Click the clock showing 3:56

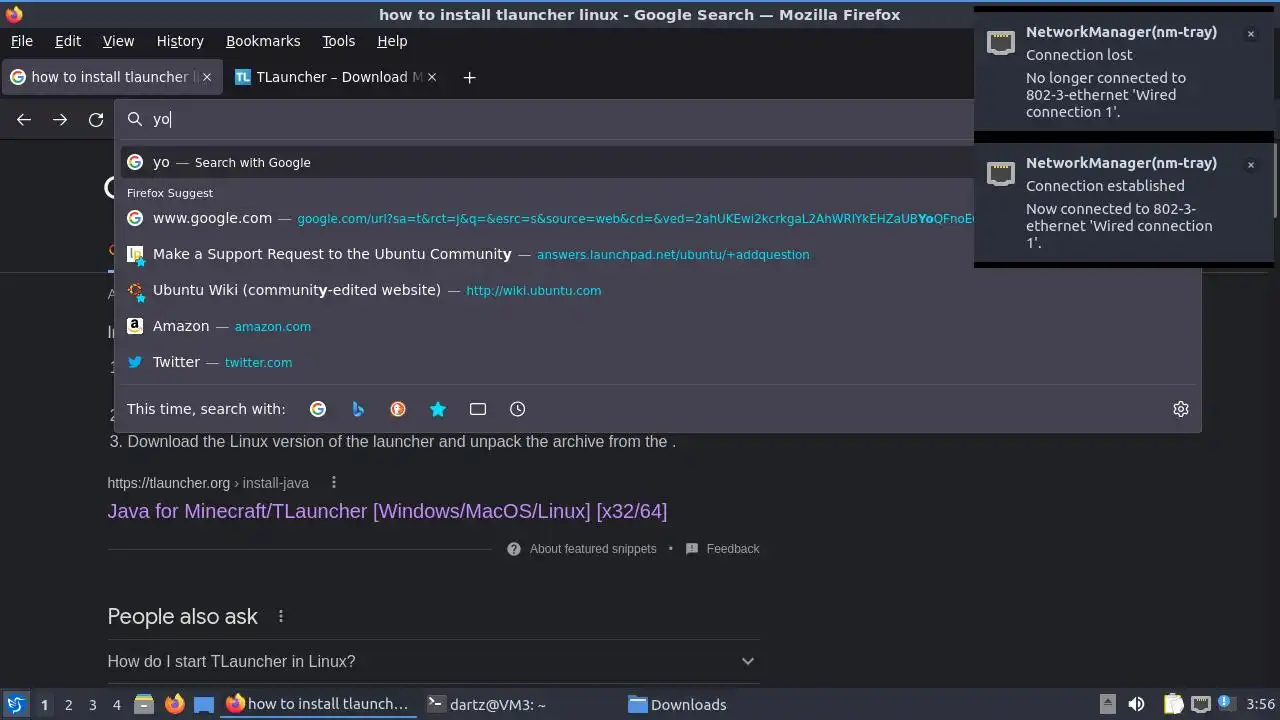click(1260, 704)
